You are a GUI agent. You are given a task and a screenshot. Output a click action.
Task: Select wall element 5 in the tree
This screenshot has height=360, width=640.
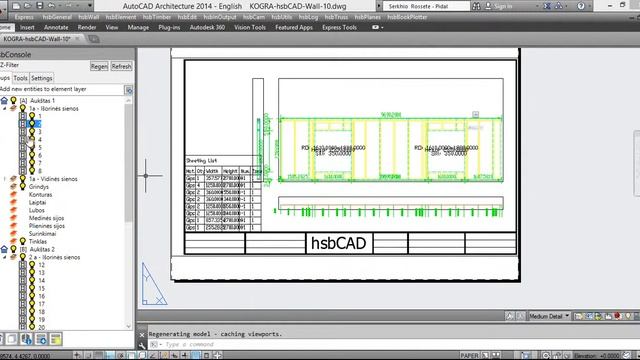40,147
